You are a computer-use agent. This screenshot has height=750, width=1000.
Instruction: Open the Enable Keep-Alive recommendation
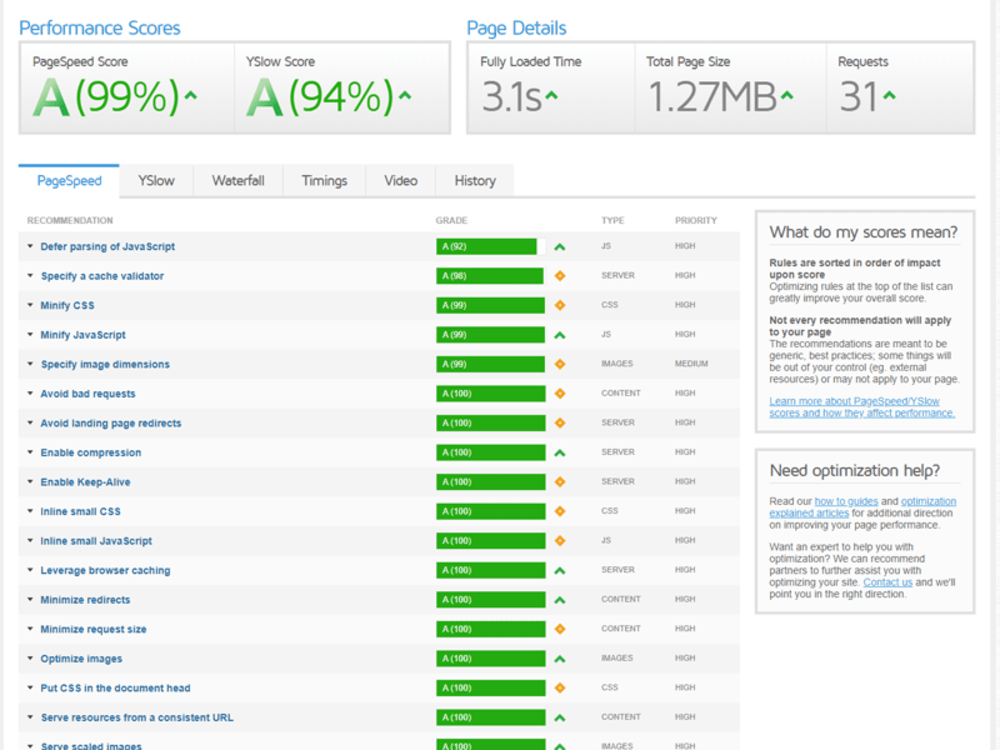point(85,482)
